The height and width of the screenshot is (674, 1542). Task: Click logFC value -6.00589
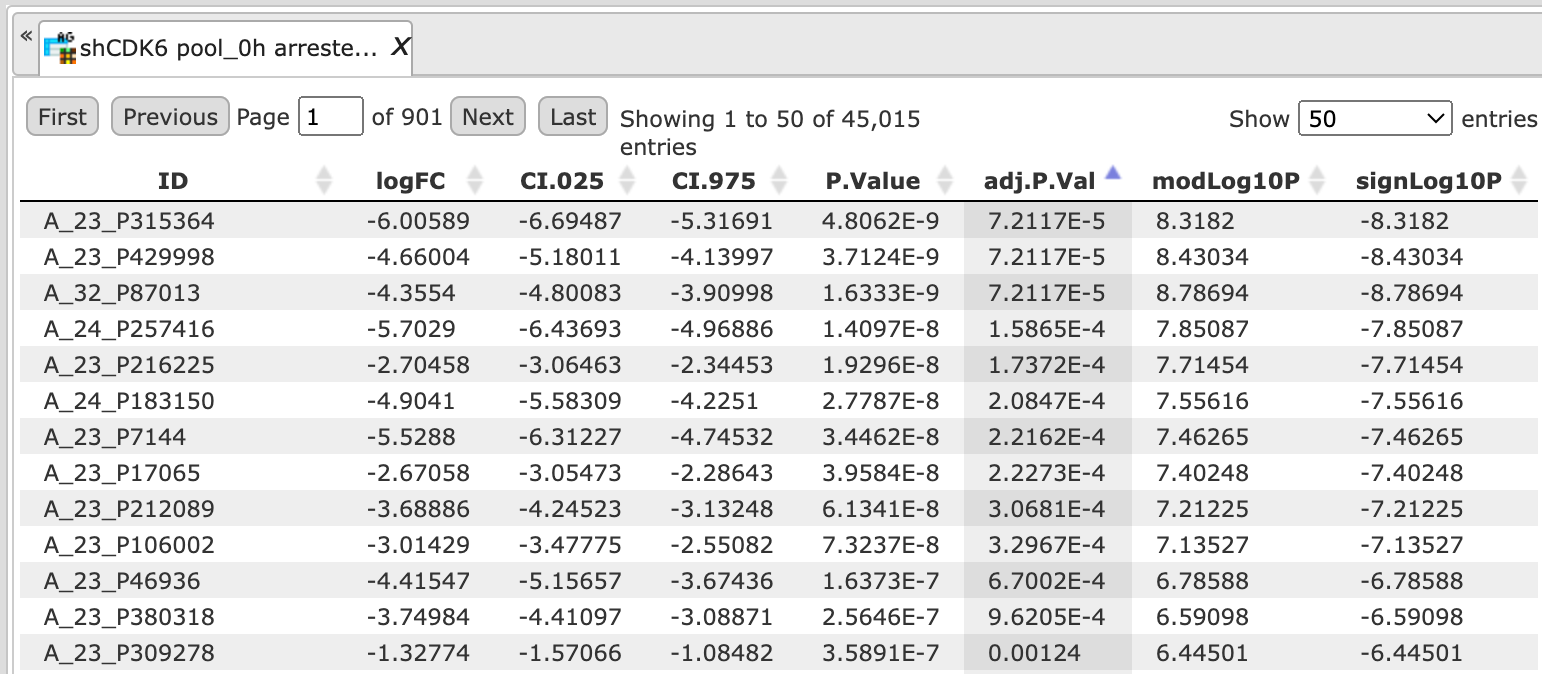tap(417, 221)
